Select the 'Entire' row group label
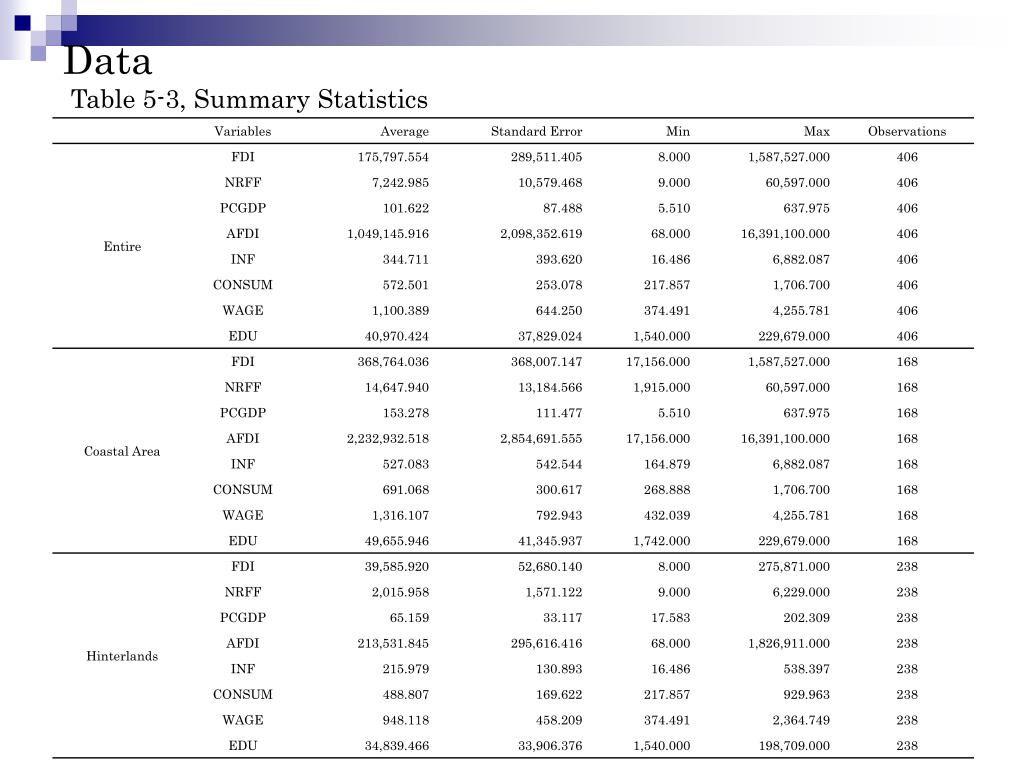Screen dimensions: 1024x768 [122, 247]
